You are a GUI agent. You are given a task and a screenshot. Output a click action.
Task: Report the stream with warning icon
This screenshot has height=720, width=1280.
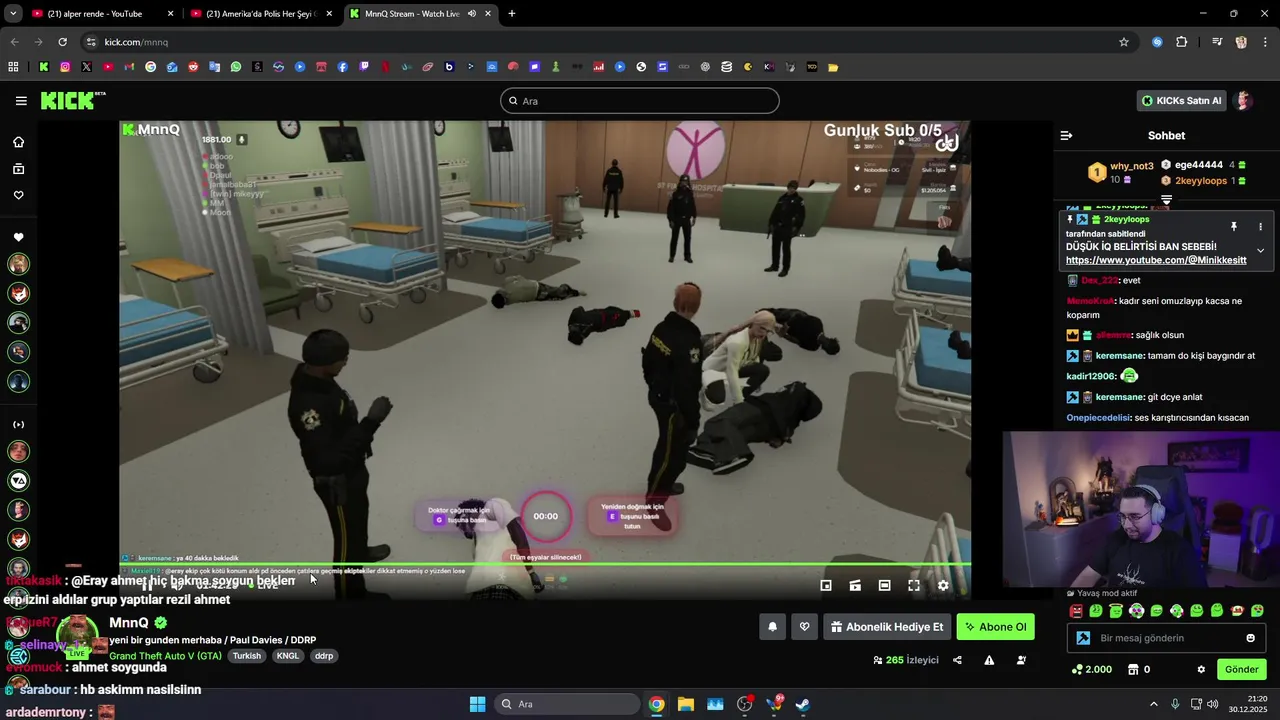coord(989,660)
